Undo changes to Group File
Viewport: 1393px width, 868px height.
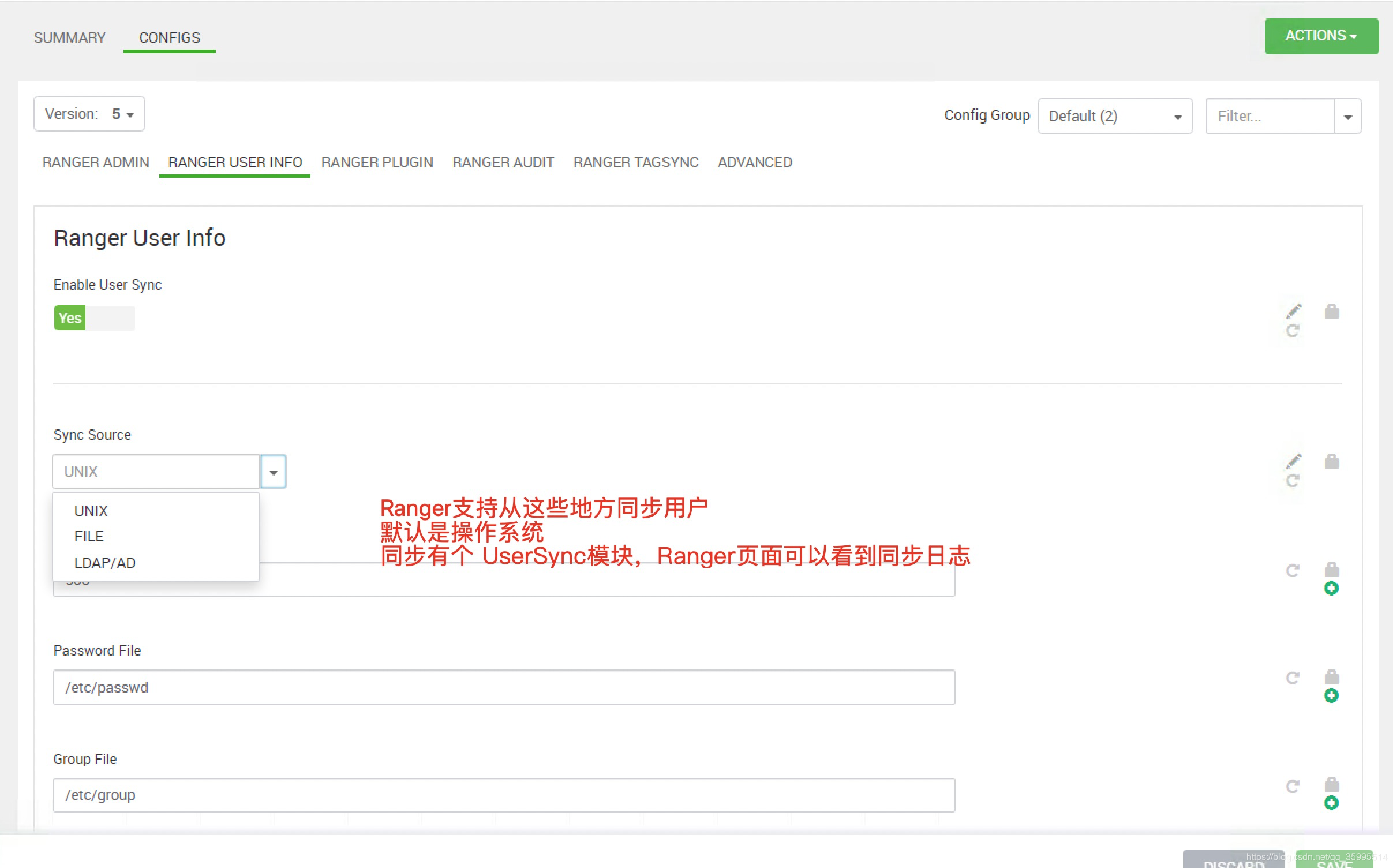click(1293, 785)
